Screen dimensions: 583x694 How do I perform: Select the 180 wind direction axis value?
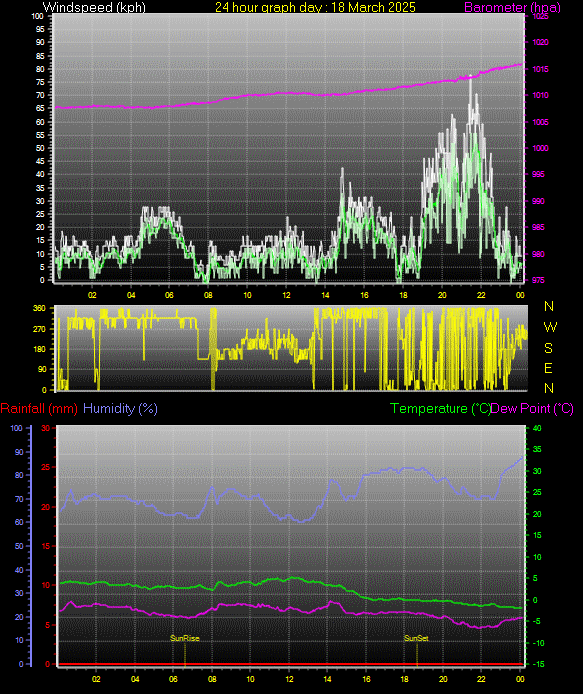[39, 349]
